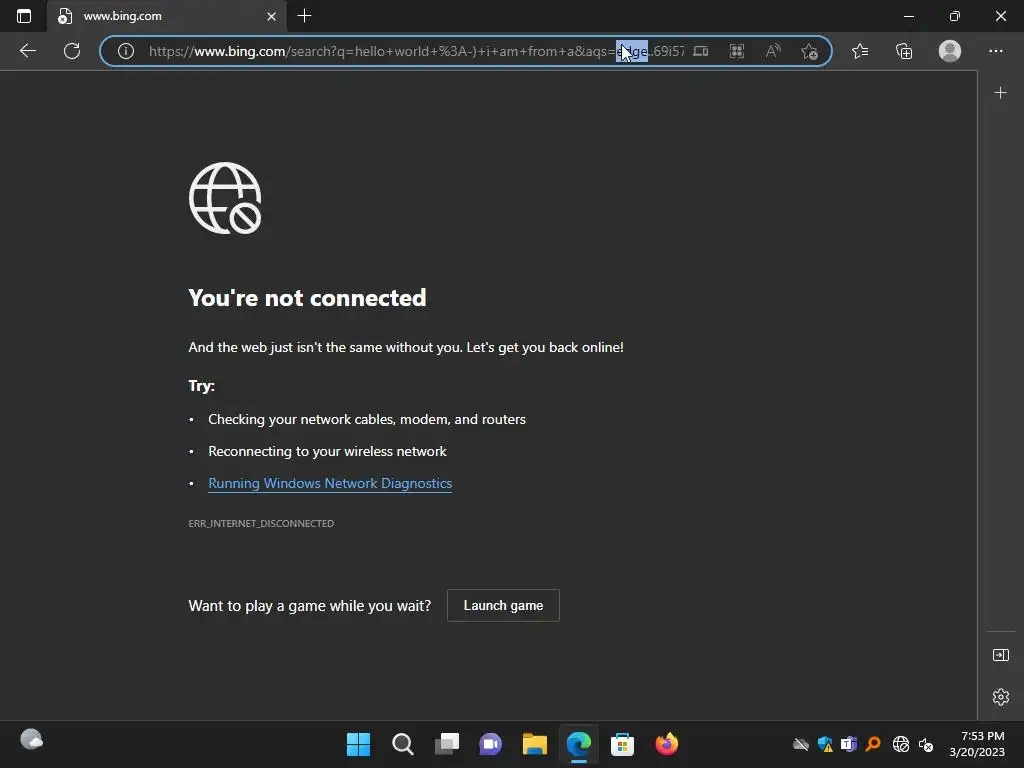Click the address bar URL field
Viewport: 1024px width, 768px height.
tap(416, 51)
